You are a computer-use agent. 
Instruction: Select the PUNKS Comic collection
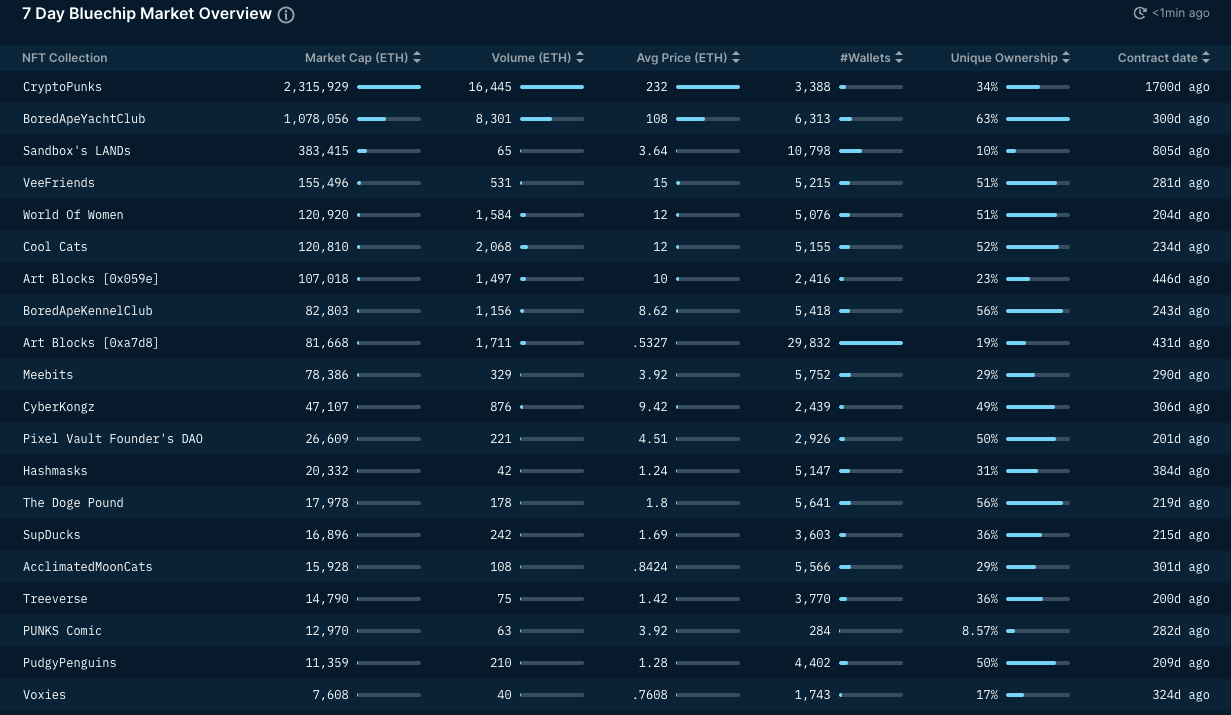click(x=62, y=631)
